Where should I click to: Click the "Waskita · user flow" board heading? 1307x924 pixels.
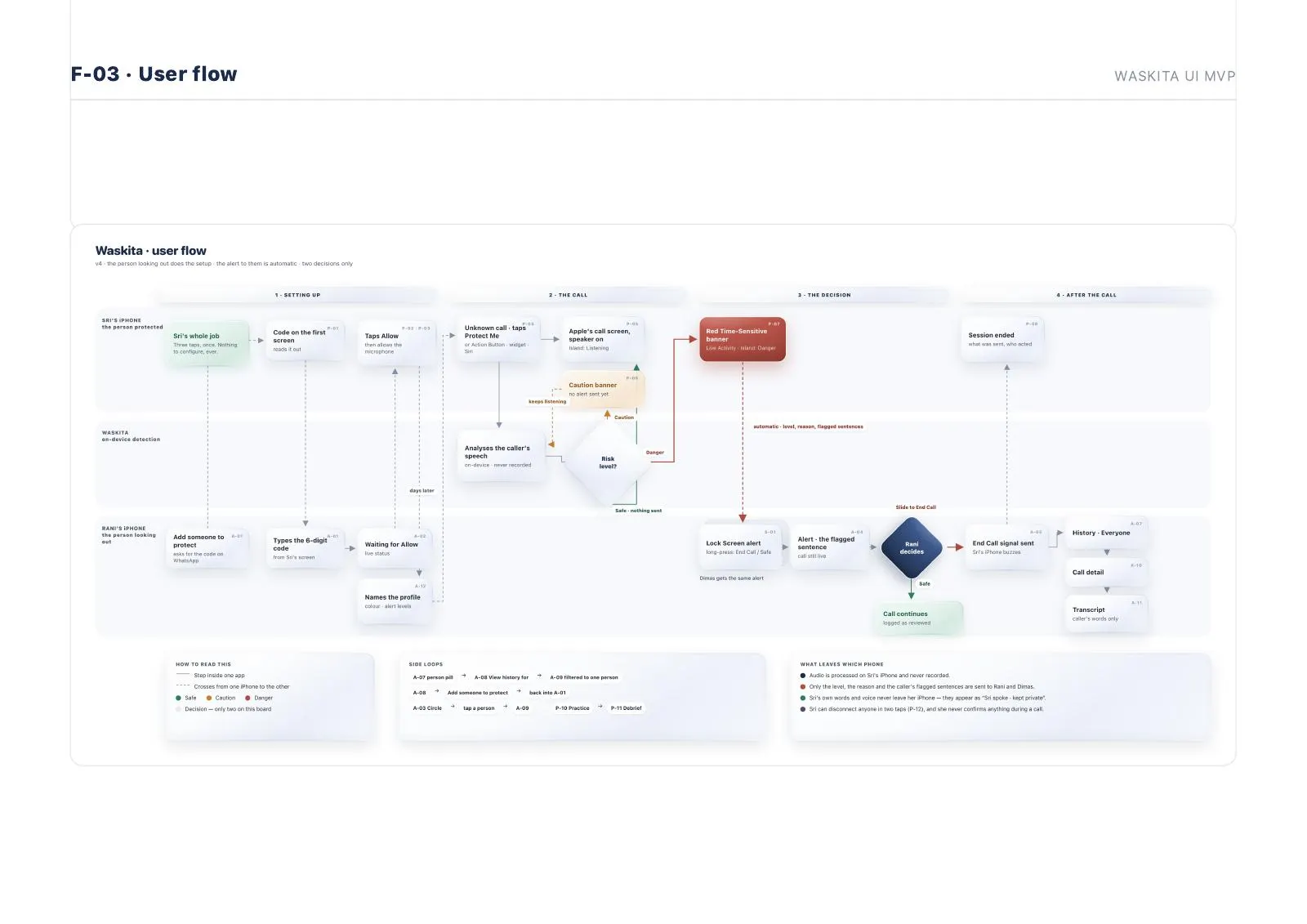click(x=151, y=251)
